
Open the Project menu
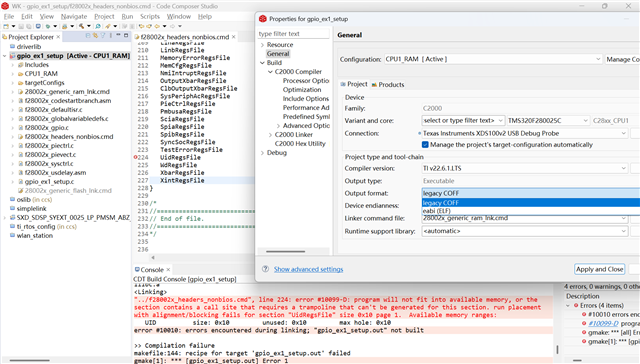click(104, 16)
